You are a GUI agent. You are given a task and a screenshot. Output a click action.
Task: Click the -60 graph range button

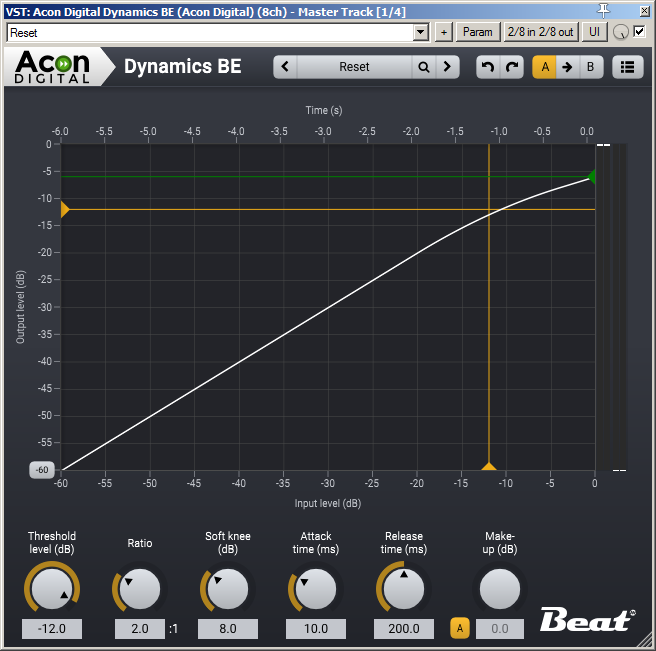[42, 470]
